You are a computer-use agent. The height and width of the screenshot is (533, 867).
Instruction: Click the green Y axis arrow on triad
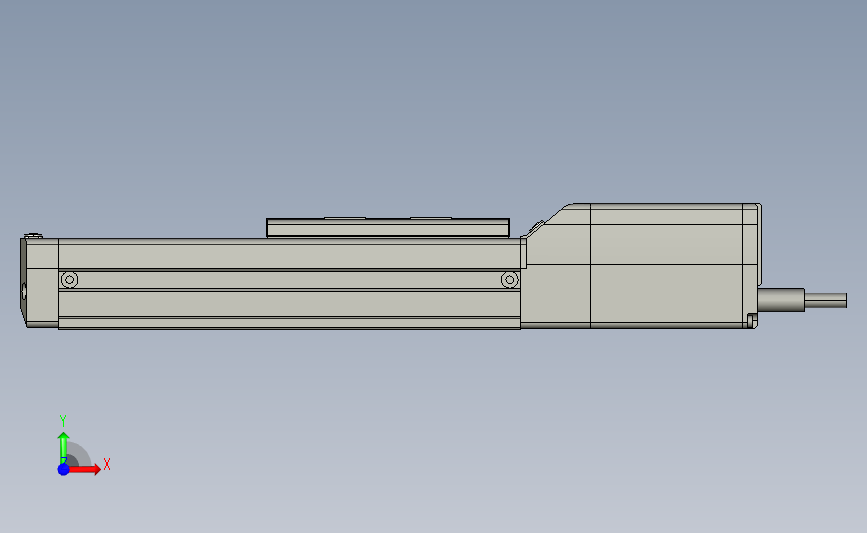(x=64, y=448)
